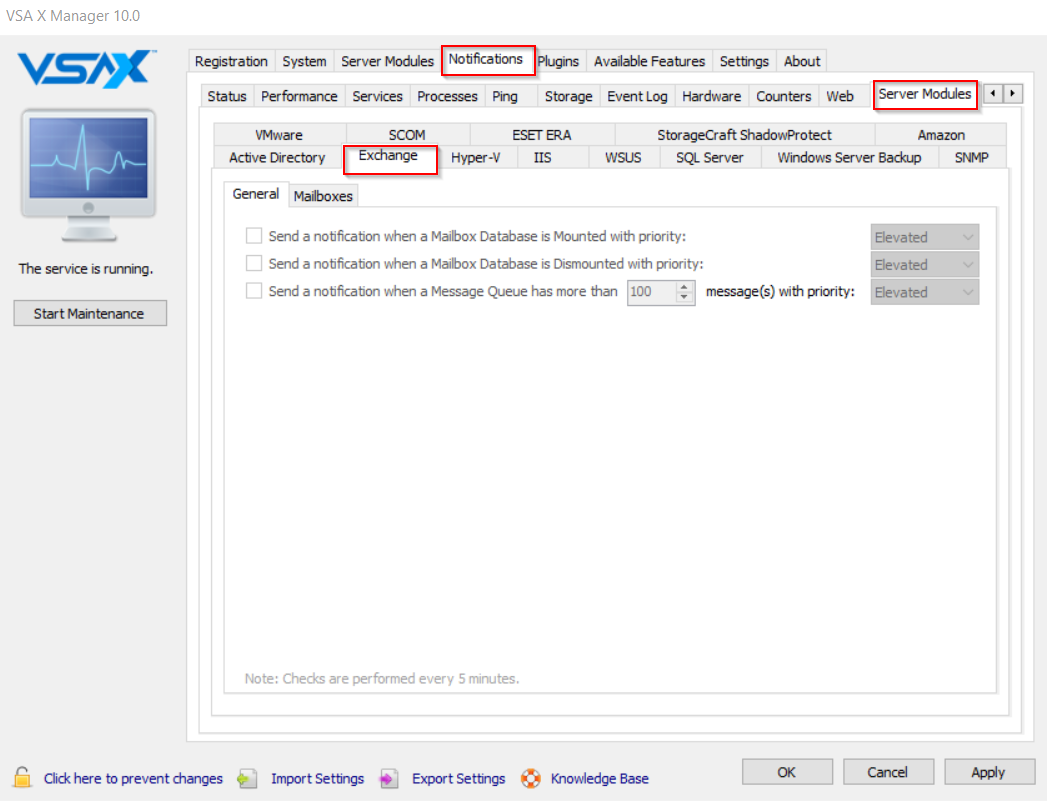Open the SCOM module tab
This screenshot has height=801, width=1047.
pos(407,135)
